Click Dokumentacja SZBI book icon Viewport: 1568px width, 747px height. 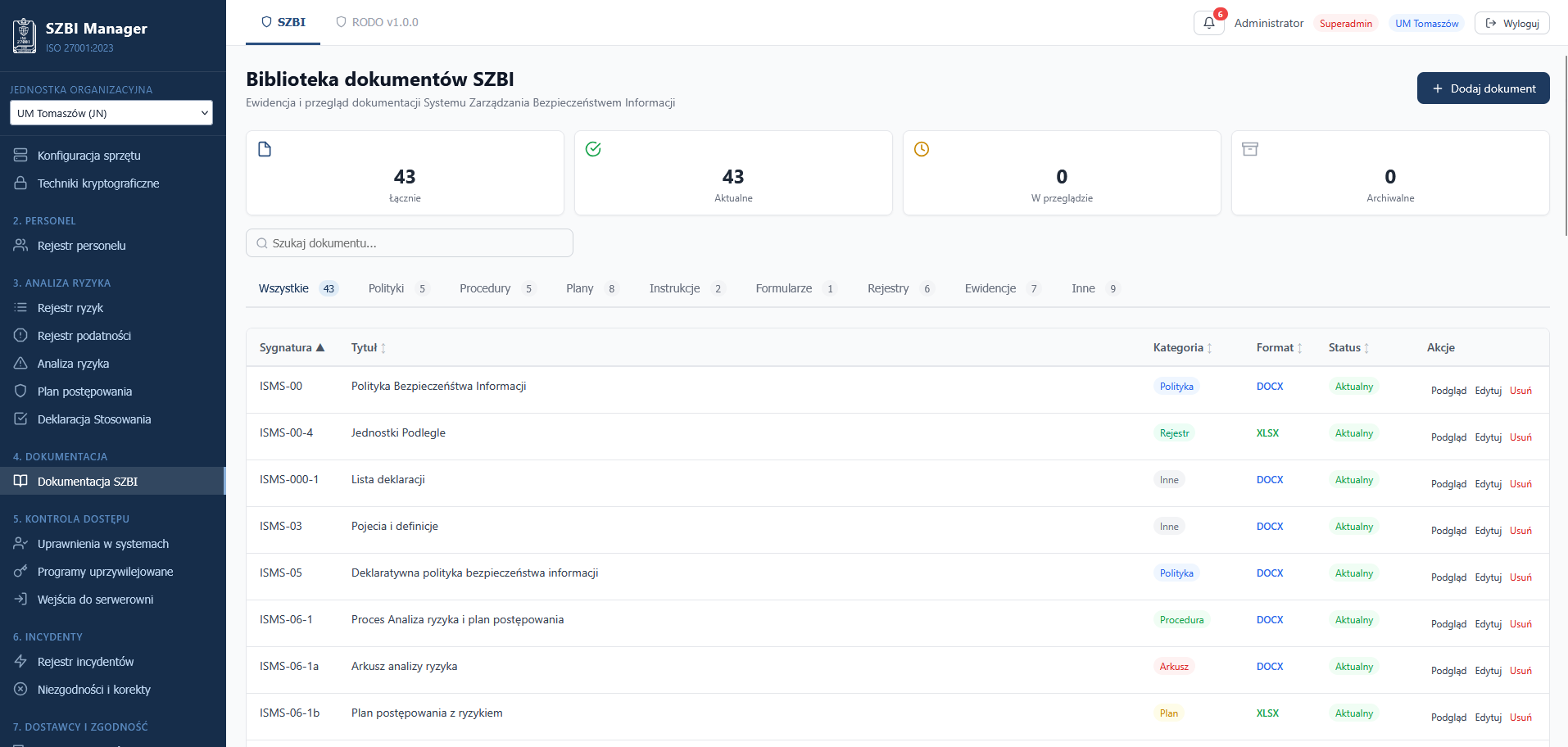pyautogui.click(x=20, y=481)
